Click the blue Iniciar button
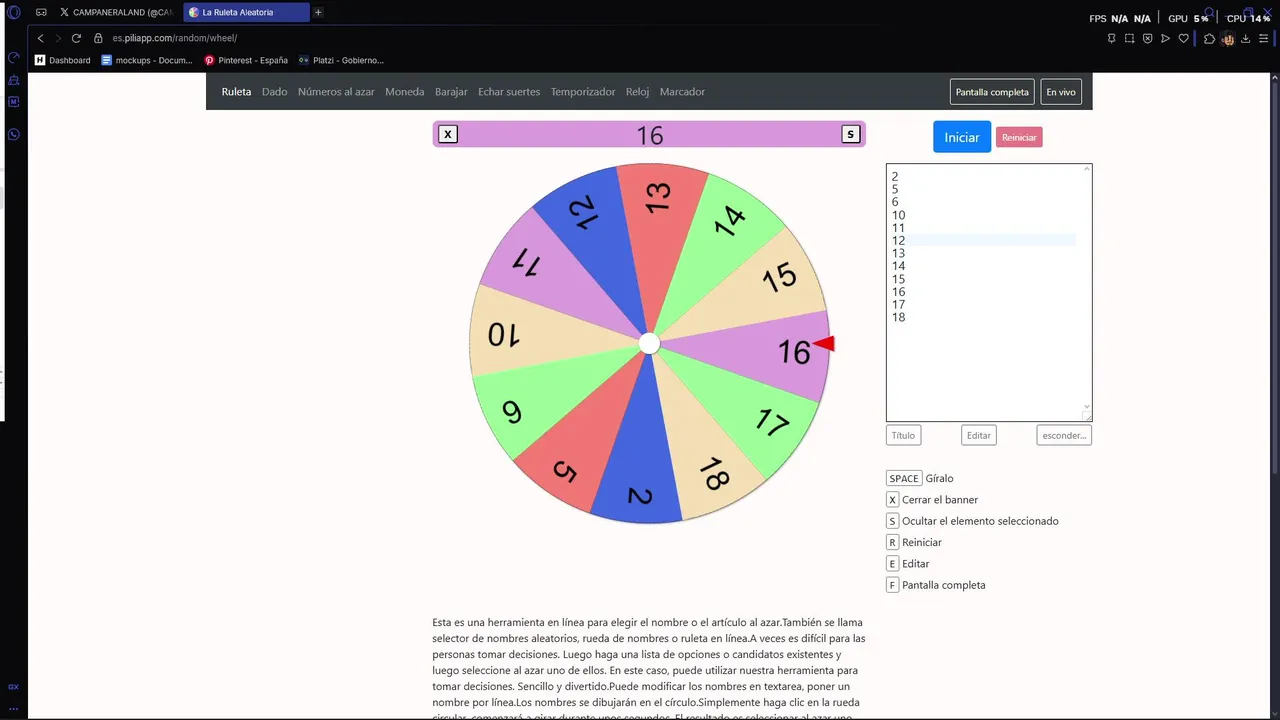 [962, 137]
